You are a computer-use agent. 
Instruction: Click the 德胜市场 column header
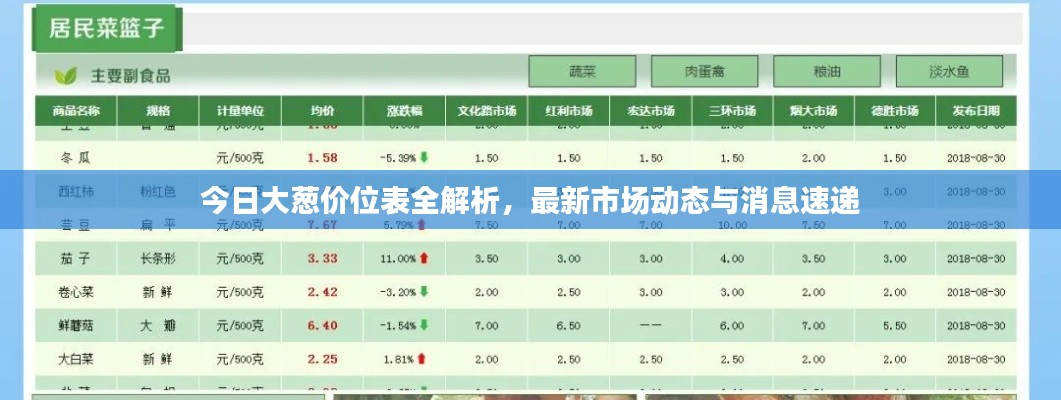click(895, 111)
